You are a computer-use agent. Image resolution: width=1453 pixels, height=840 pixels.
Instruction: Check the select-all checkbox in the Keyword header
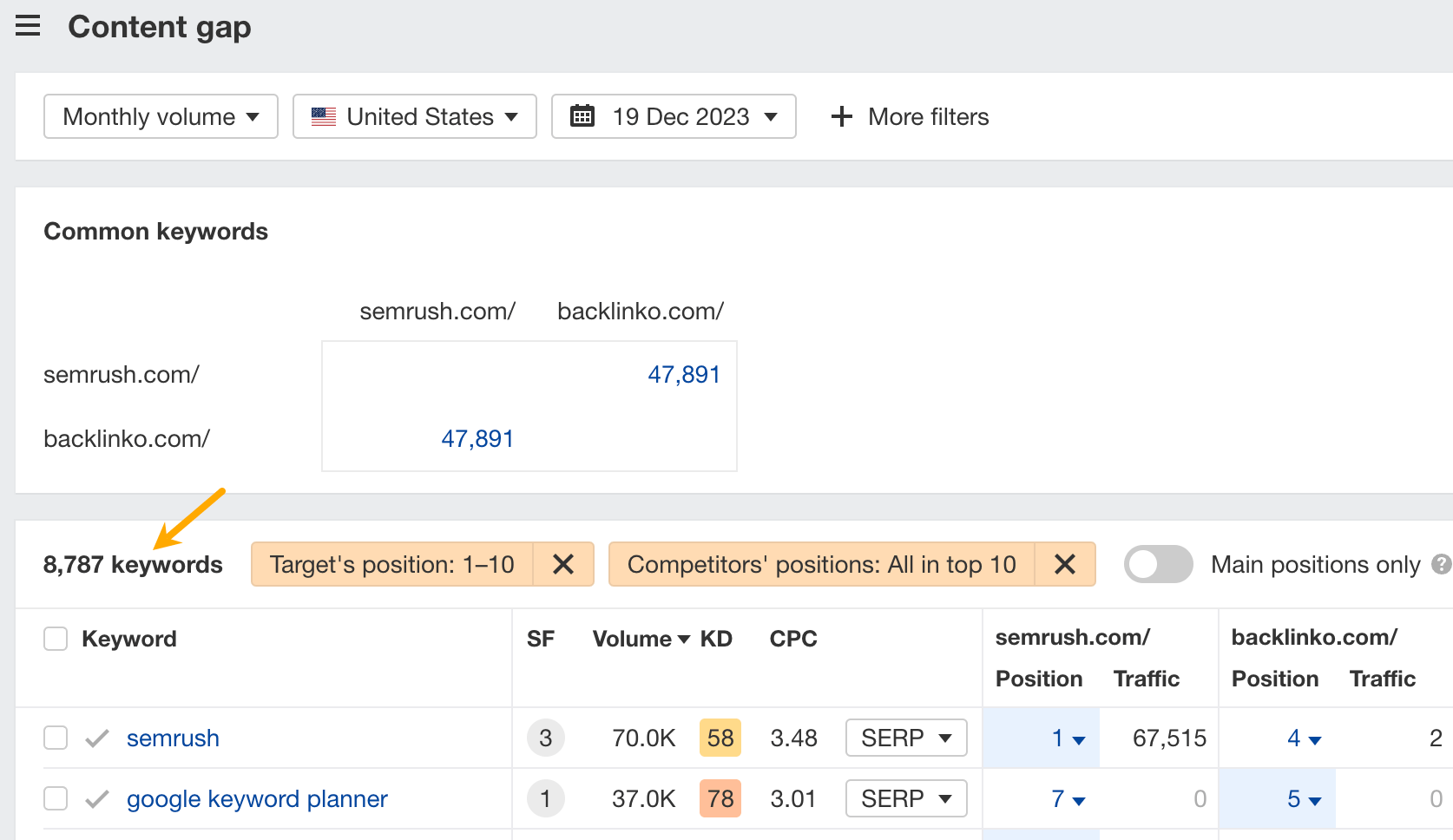coord(55,638)
